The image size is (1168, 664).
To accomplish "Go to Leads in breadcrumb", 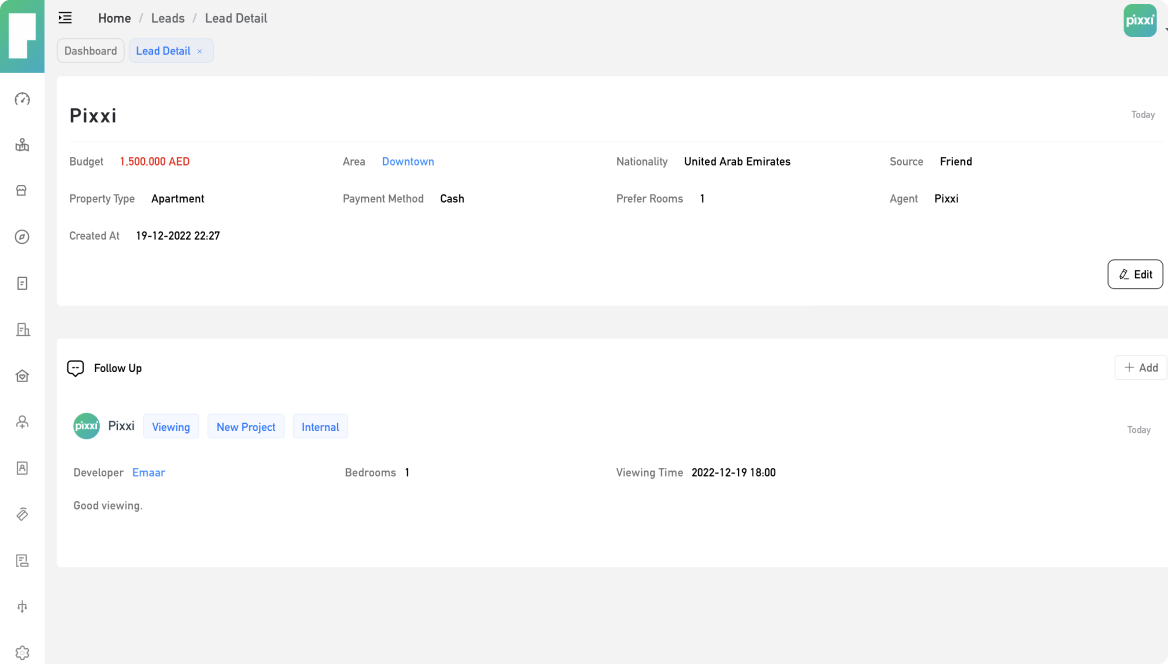I will tap(168, 18).
